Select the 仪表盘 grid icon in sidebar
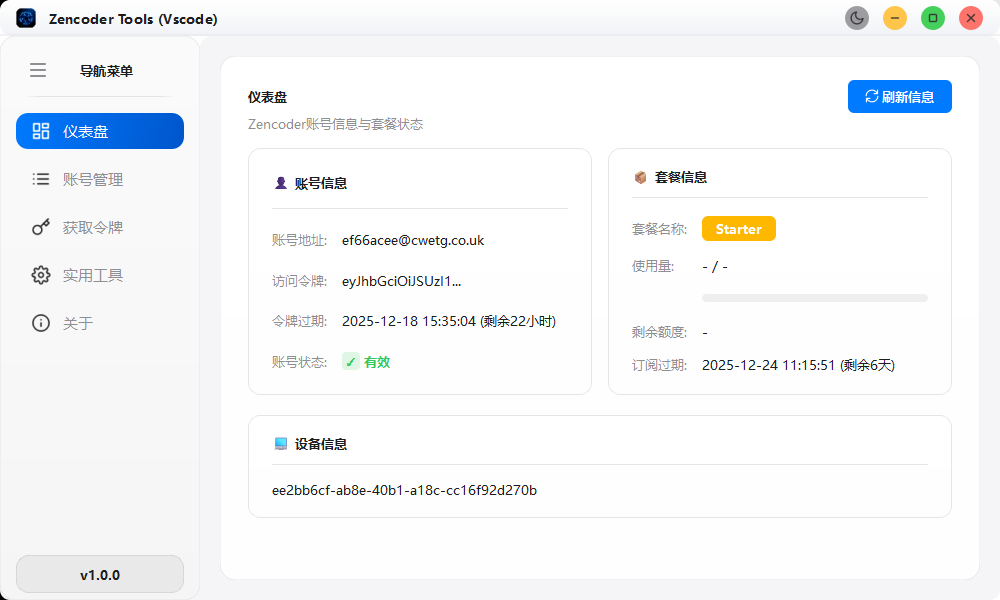 [x=40, y=130]
